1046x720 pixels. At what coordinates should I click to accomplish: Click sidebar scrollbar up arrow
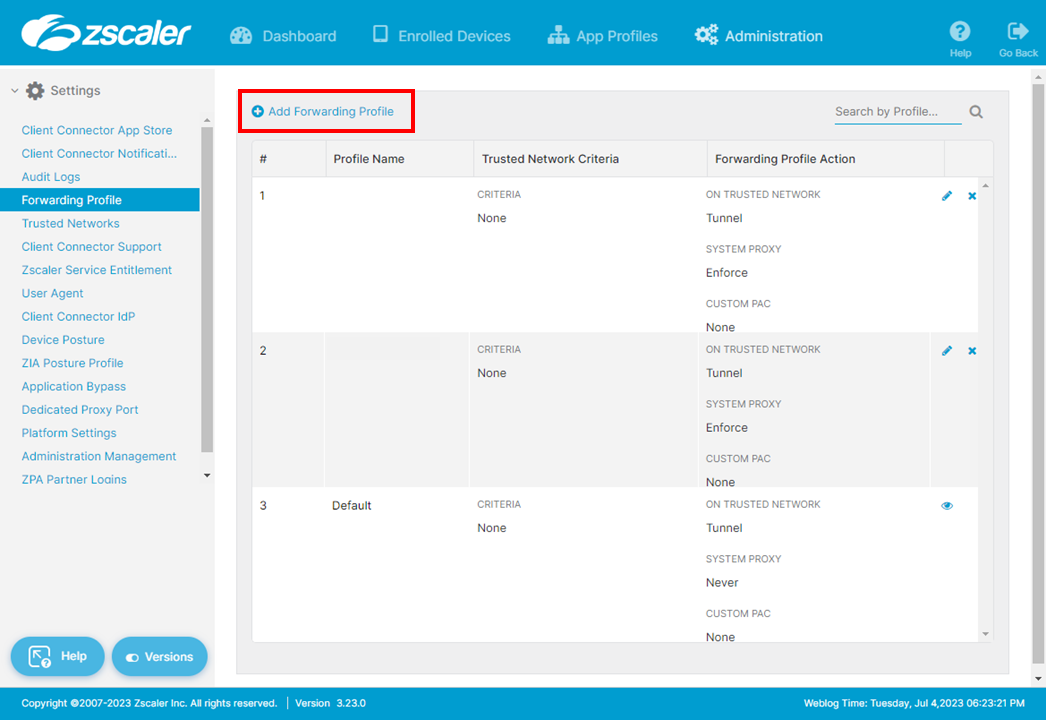pyautogui.click(x=207, y=121)
